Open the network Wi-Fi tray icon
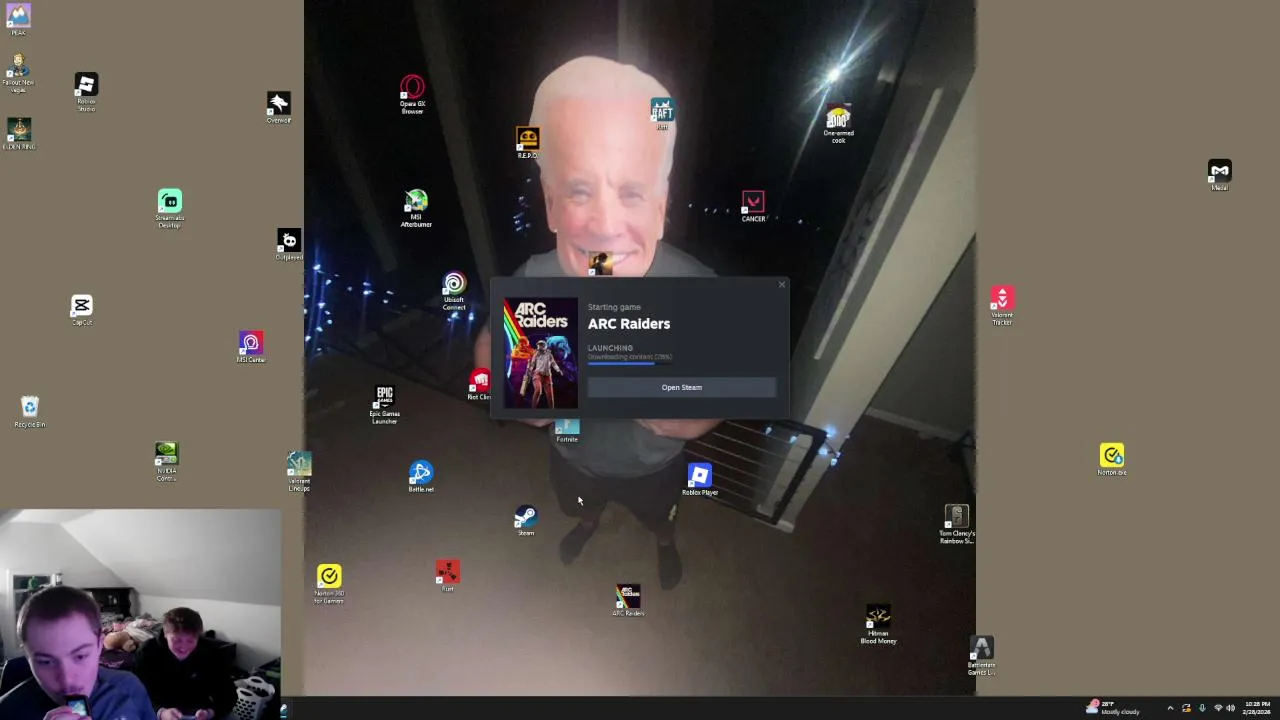 [1217, 708]
